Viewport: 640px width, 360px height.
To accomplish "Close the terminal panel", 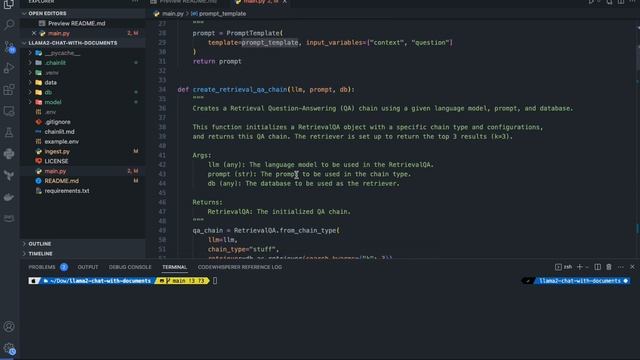I will coord(632,267).
